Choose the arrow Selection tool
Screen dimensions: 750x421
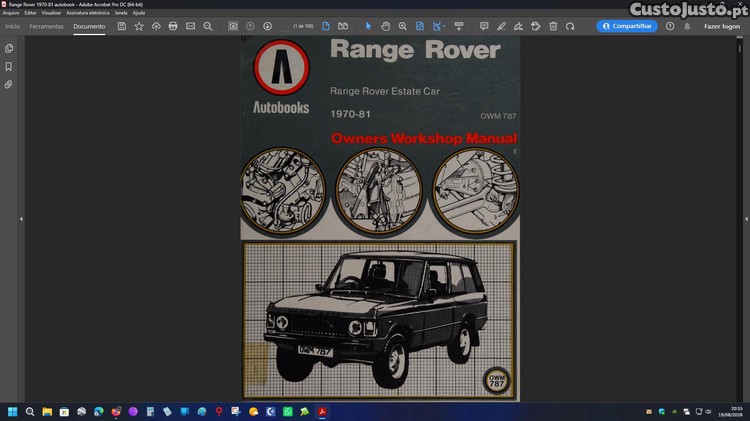[x=368, y=26]
